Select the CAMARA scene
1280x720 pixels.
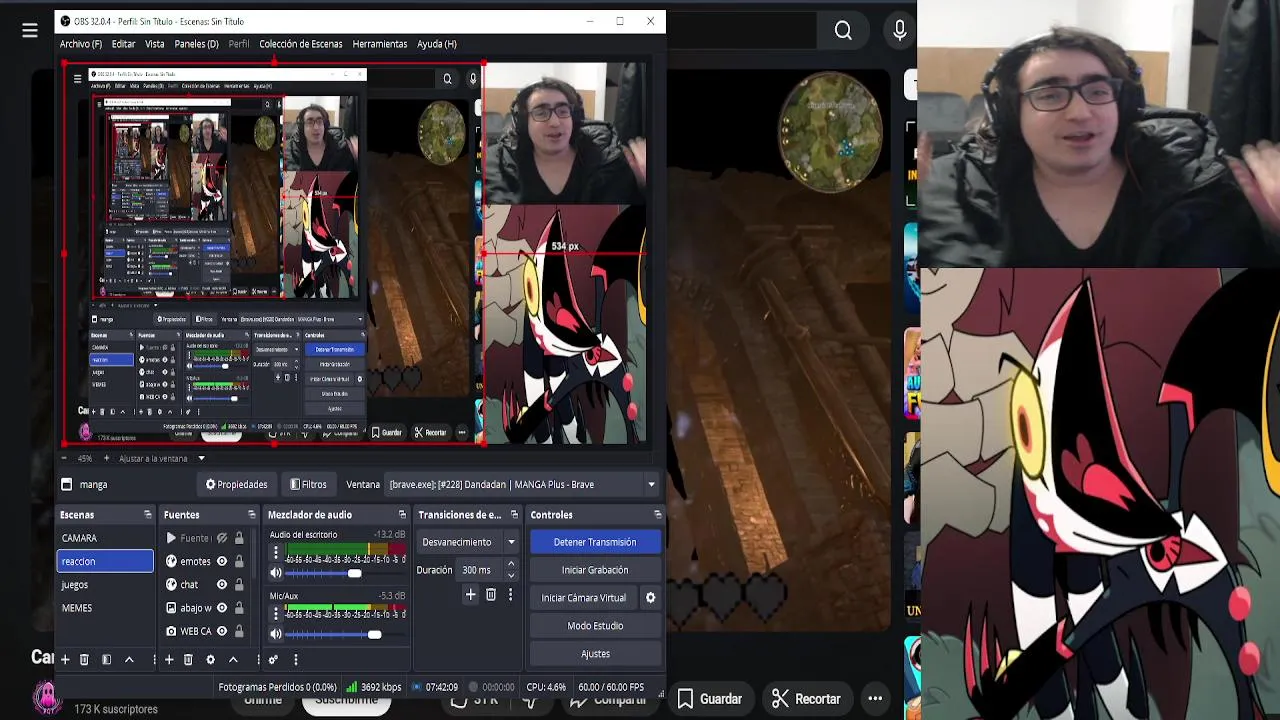[105, 538]
